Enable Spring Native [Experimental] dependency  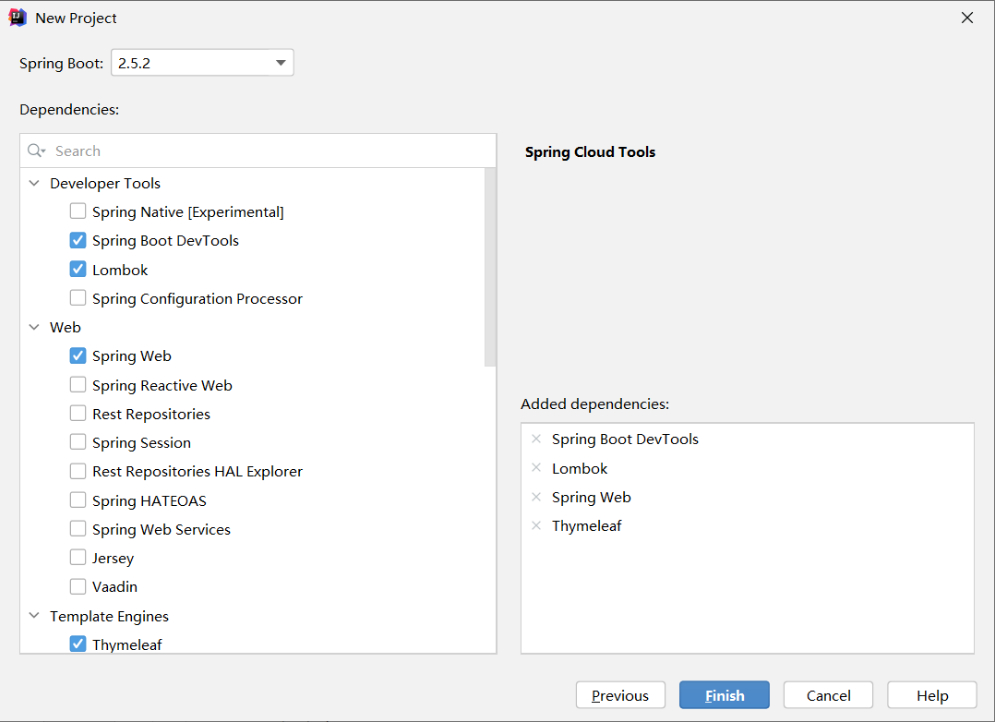point(78,212)
